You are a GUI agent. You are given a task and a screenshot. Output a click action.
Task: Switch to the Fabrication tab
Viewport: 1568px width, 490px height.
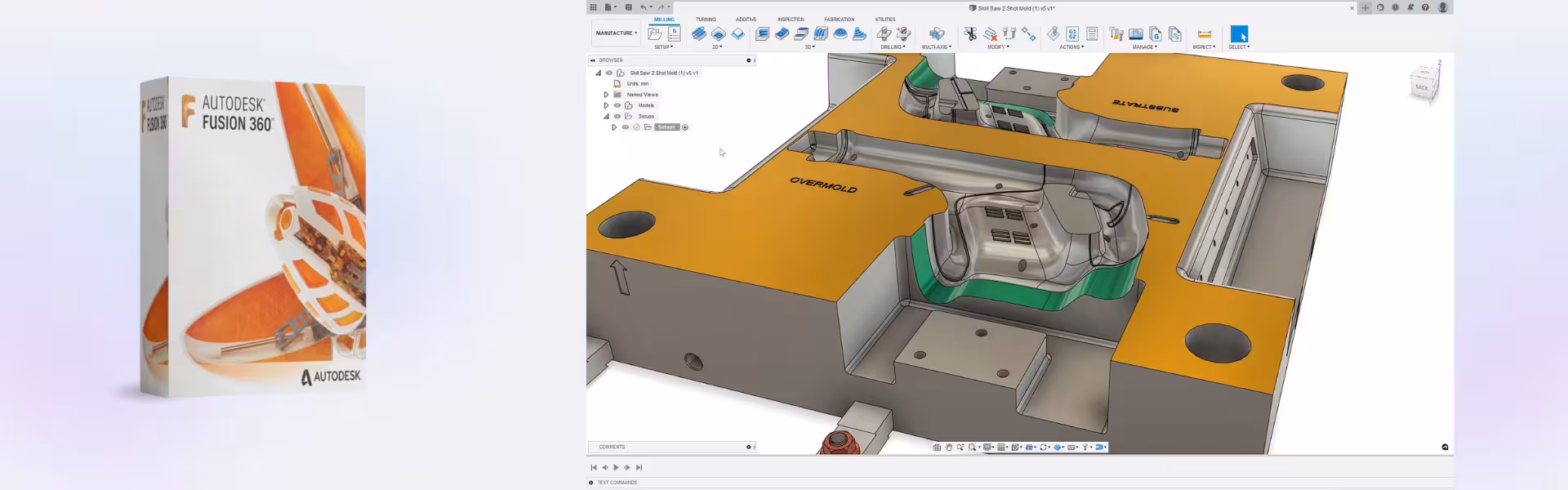pyautogui.click(x=840, y=20)
